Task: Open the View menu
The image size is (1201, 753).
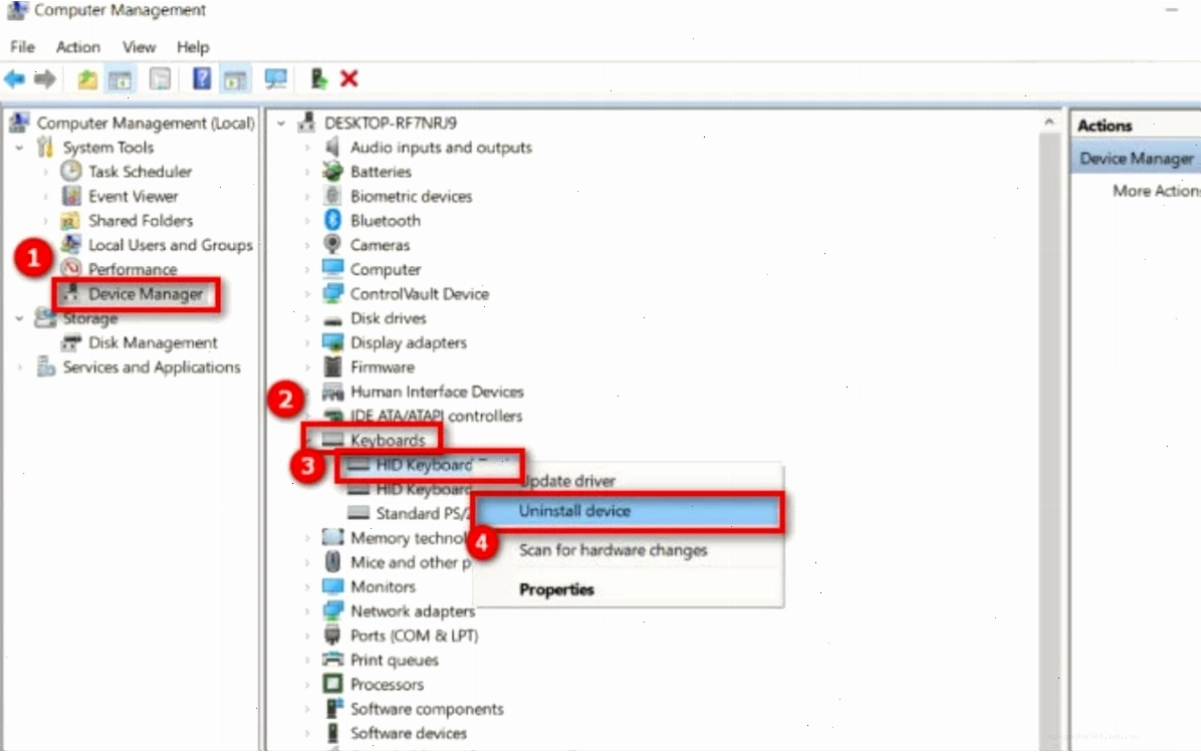Action: pos(139,47)
